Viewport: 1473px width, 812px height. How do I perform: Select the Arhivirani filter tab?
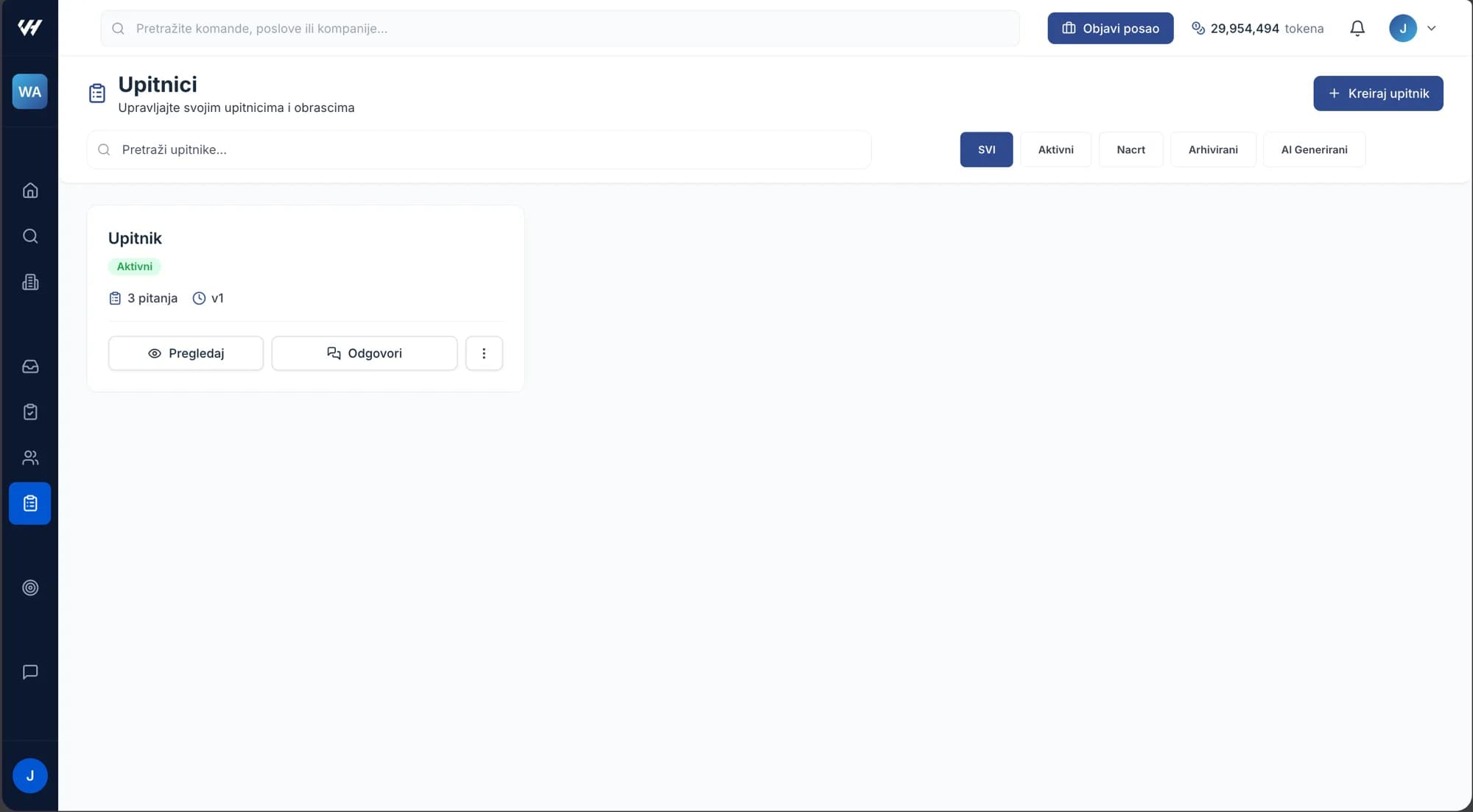pos(1213,149)
